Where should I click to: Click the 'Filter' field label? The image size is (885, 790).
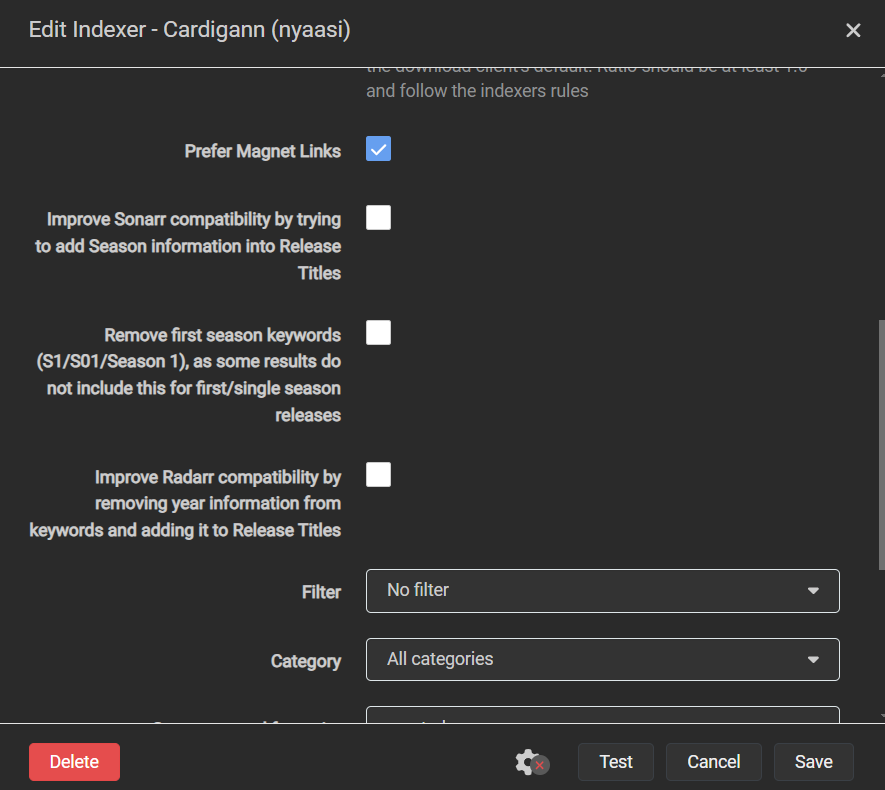pos(321,593)
